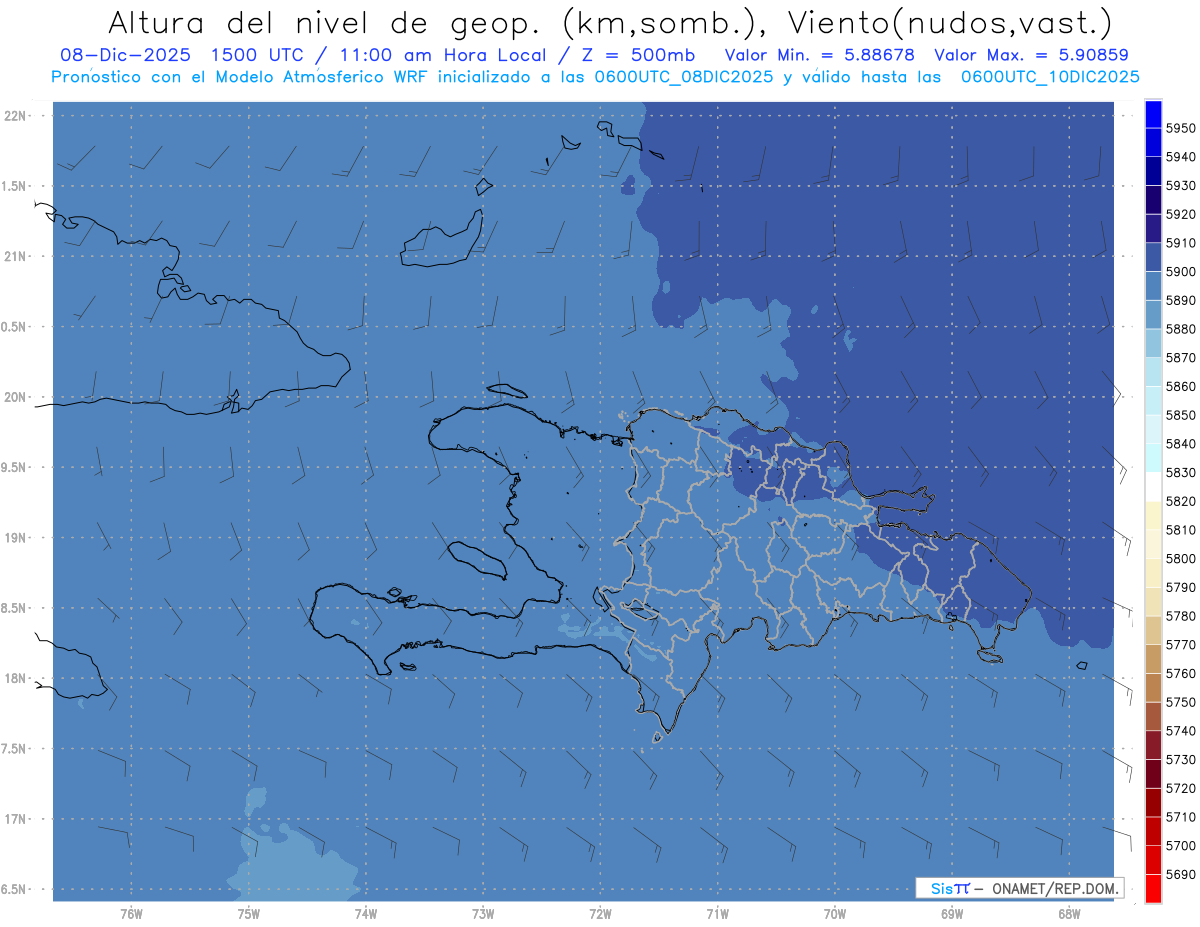The height and width of the screenshot is (927, 1200).
Task: Click the '20N' latitude axis label
Action: pos(17,397)
